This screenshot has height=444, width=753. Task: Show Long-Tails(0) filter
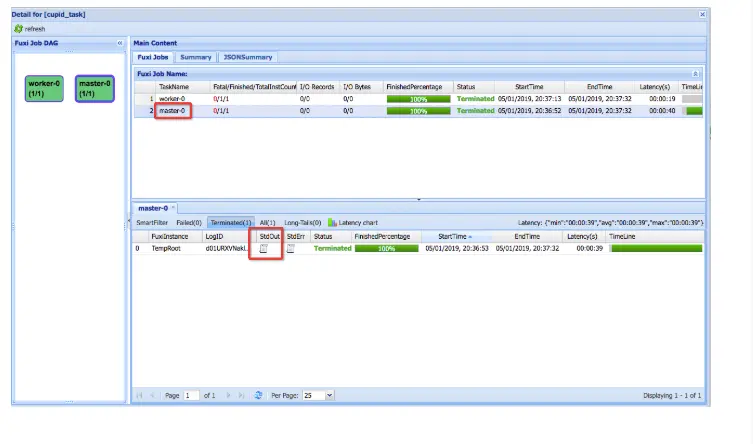(303, 223)
